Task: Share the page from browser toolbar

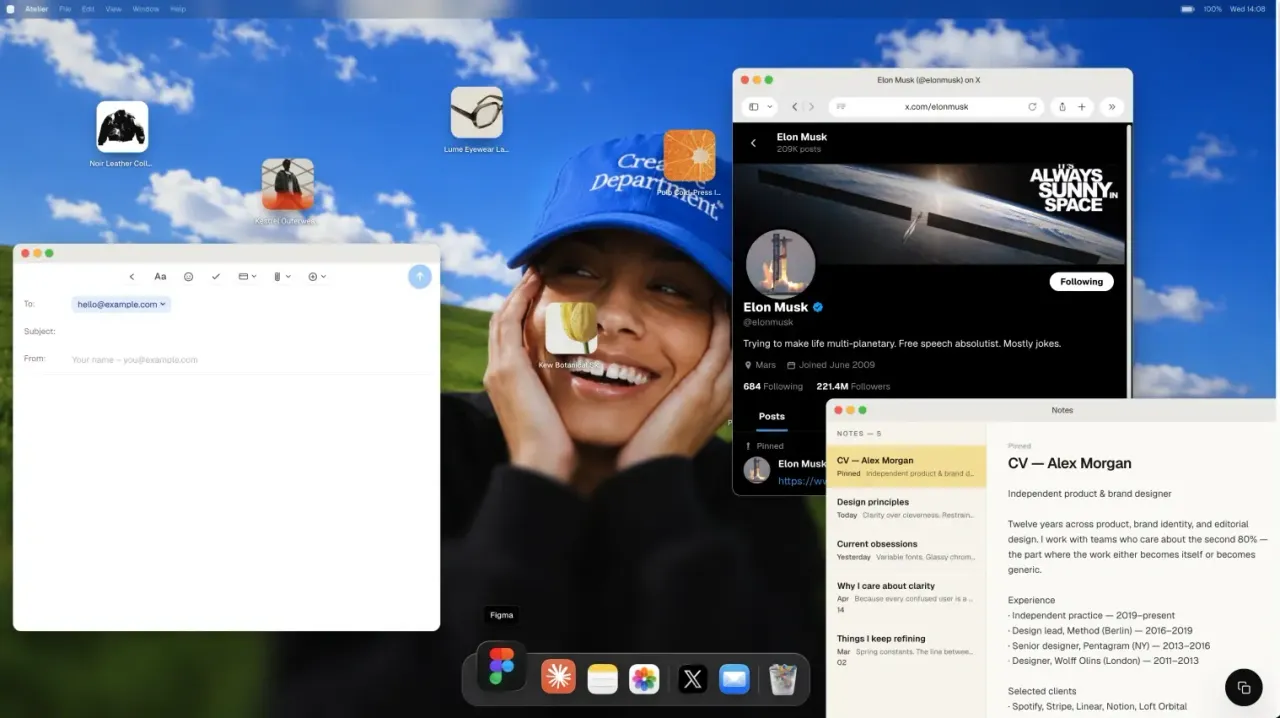Action: coord(1062,107)
